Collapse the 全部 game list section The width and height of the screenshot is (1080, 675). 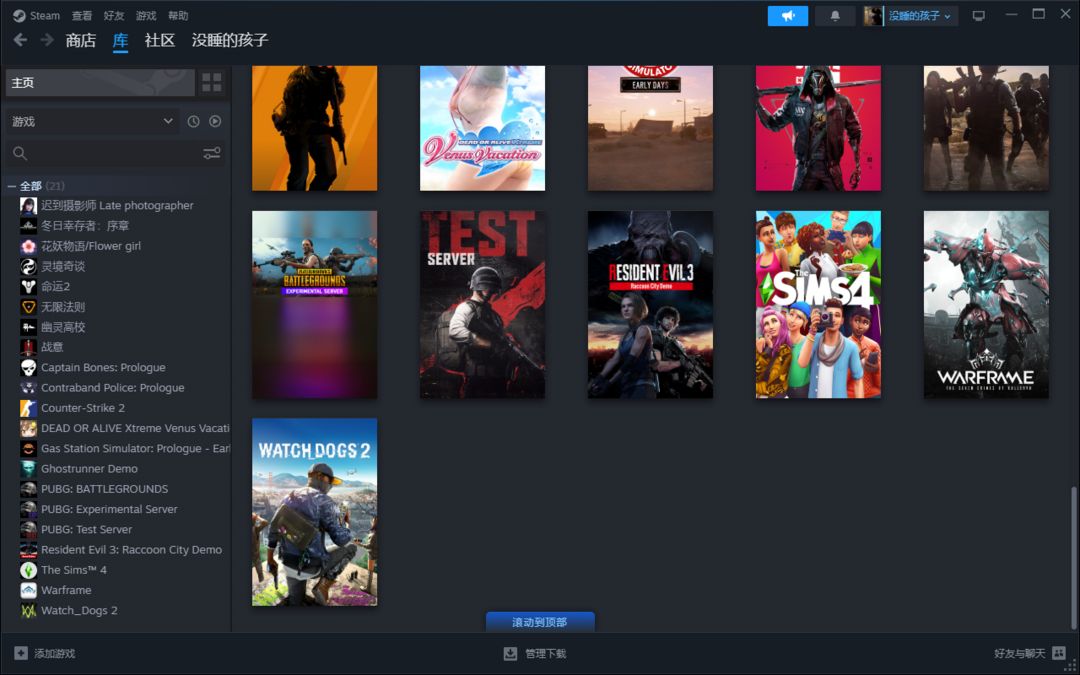pyautogui.click(x=12, y=186)
